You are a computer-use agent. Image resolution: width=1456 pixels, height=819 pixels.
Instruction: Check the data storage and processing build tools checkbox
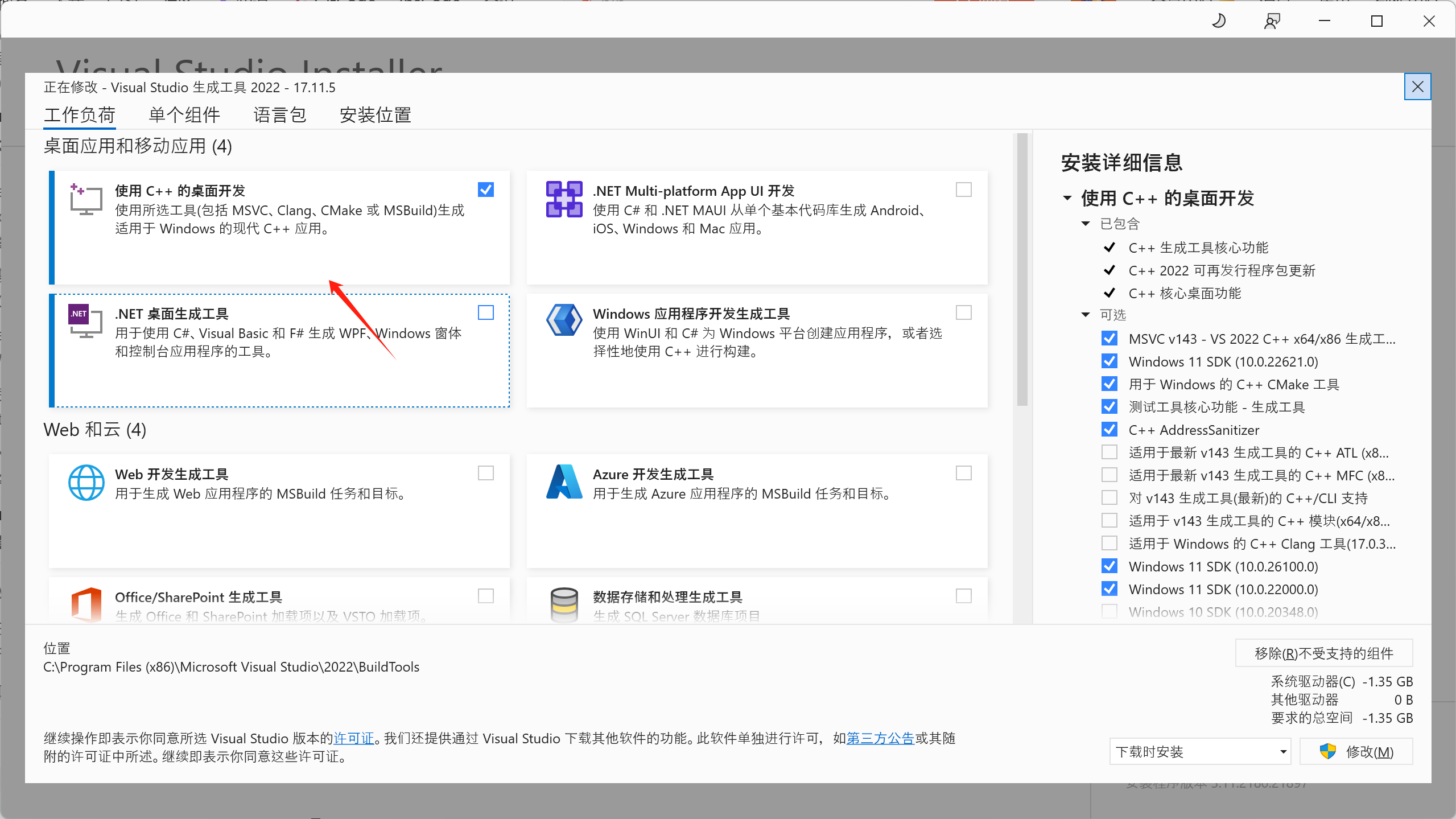coord(964,596)
